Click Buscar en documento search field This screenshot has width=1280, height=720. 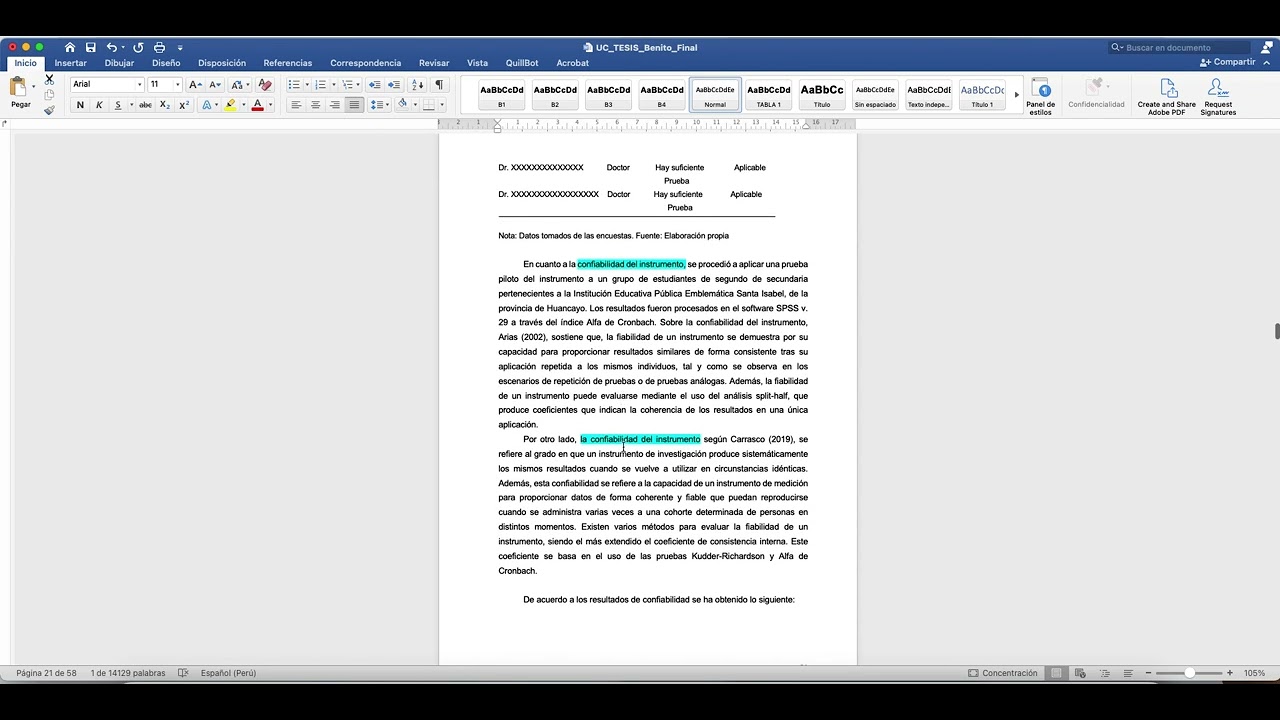(1180, 47)
